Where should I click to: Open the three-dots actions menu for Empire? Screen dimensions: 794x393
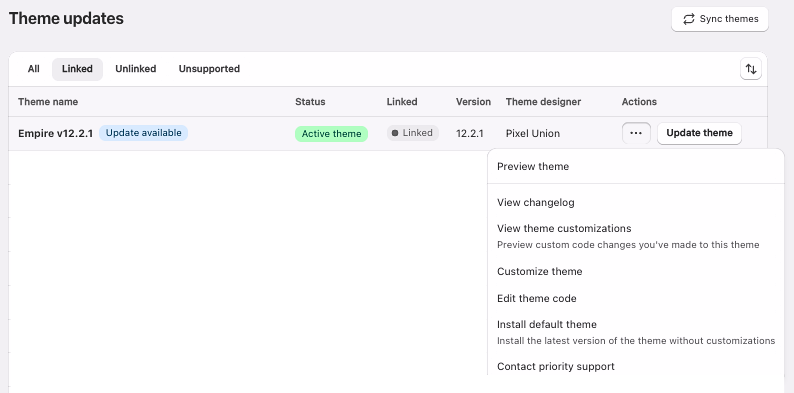tap(636, 133)
